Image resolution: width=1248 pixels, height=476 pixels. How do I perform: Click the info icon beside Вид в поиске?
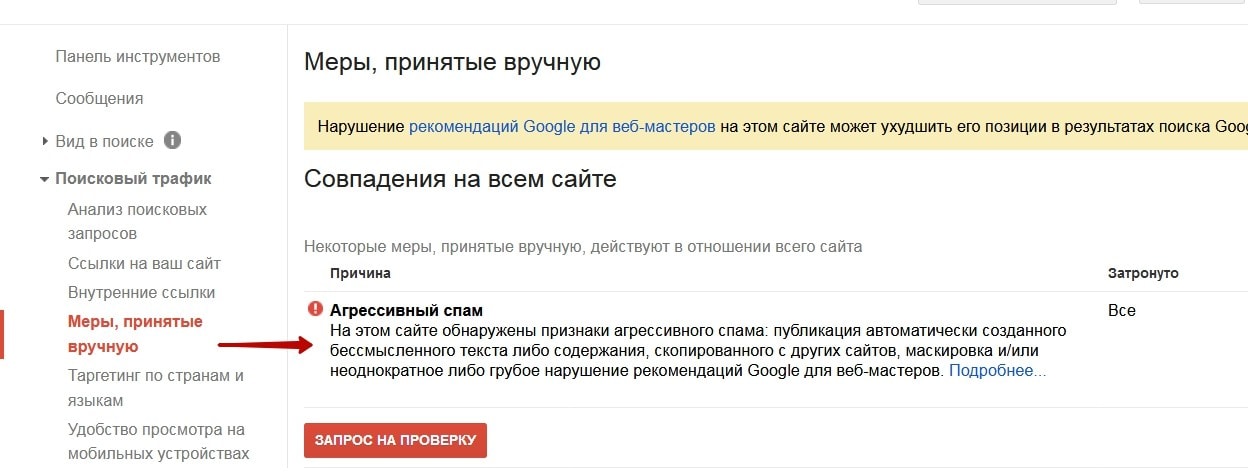coord(172,141)
